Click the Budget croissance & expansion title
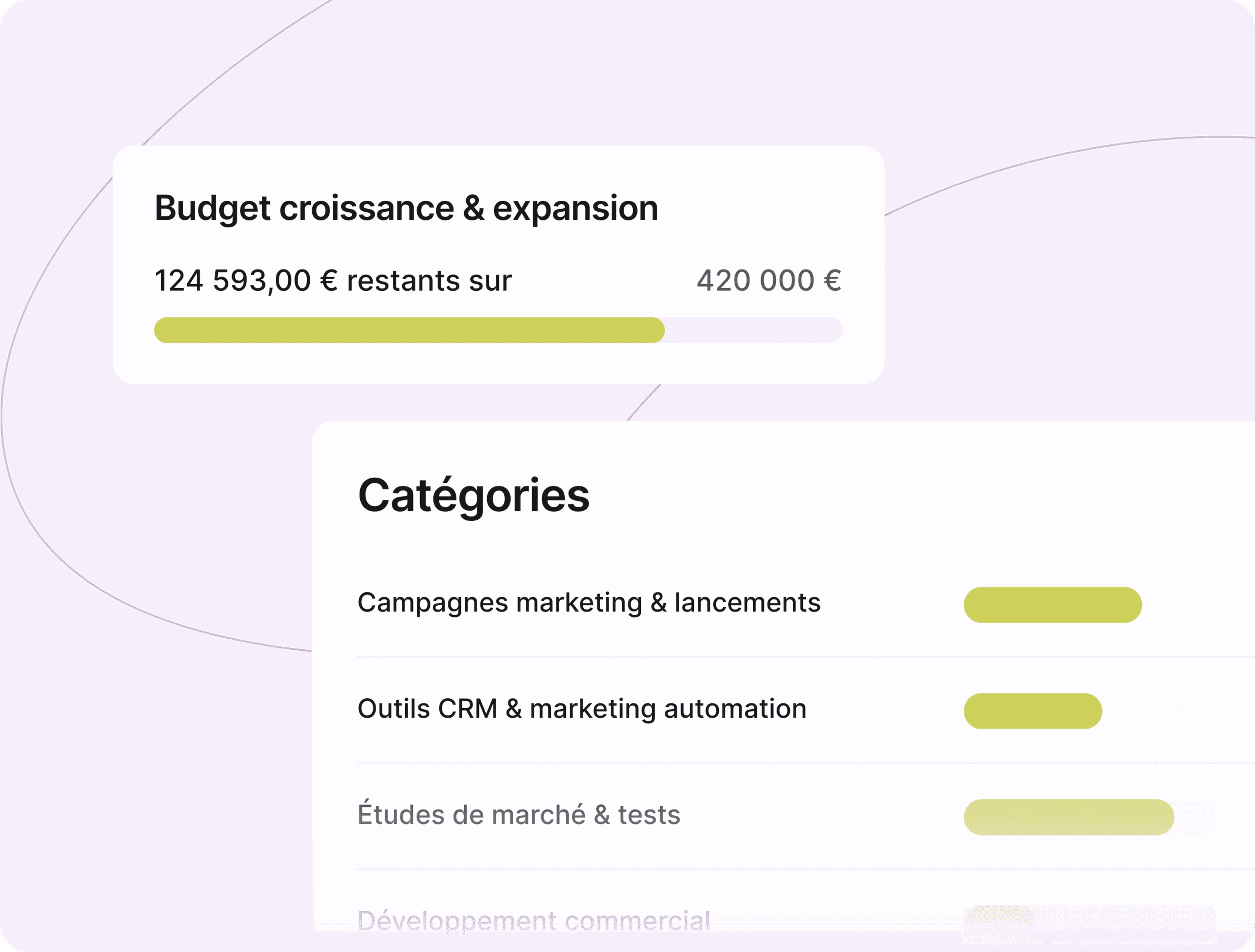 point(406,208)
